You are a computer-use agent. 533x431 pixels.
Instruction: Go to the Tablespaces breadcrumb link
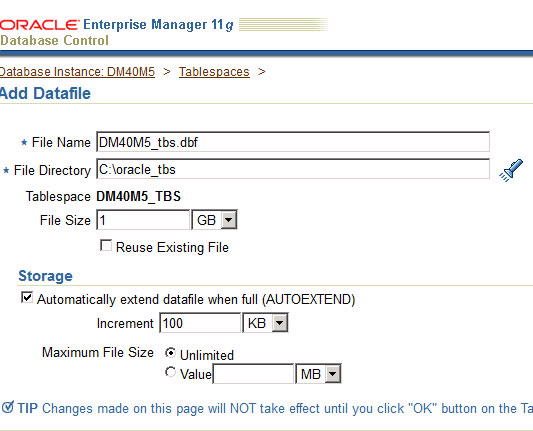(214, 72)
